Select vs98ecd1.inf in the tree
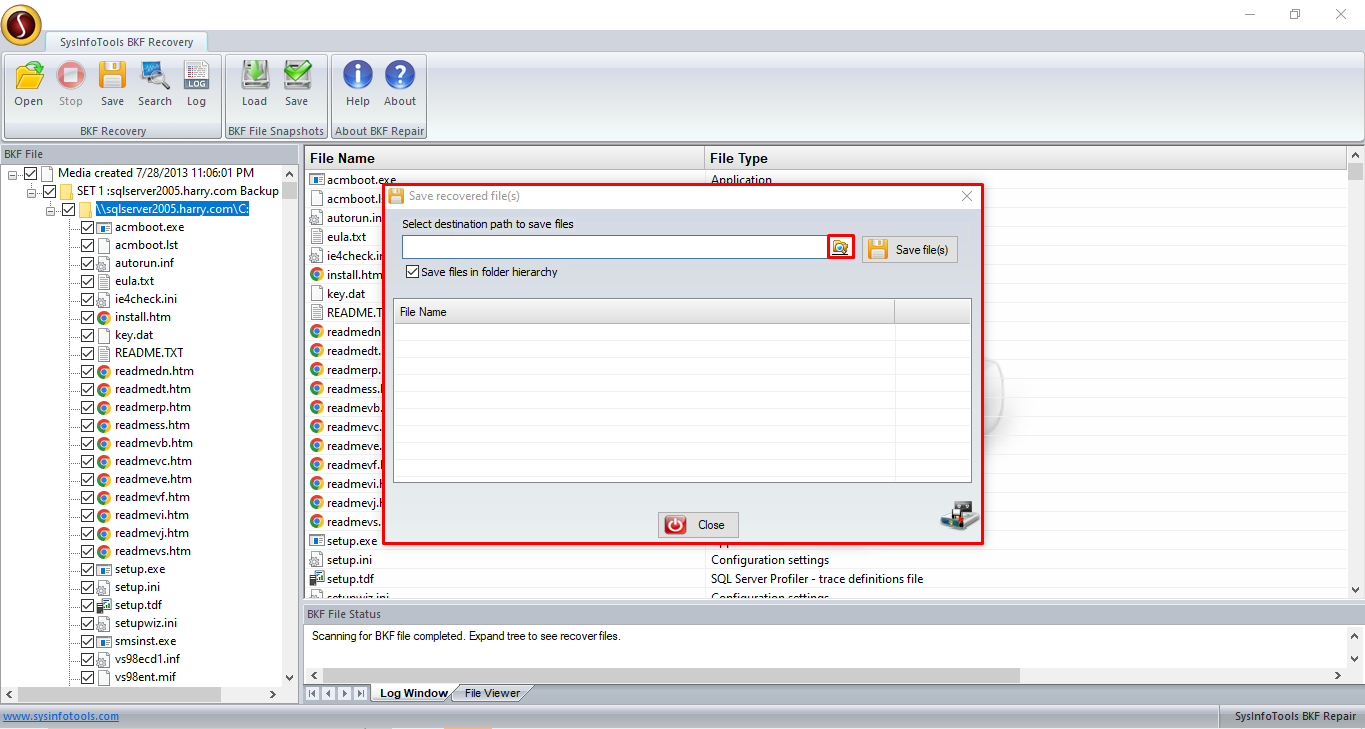This screenshot has width=1365, height=729. [148, 659]
